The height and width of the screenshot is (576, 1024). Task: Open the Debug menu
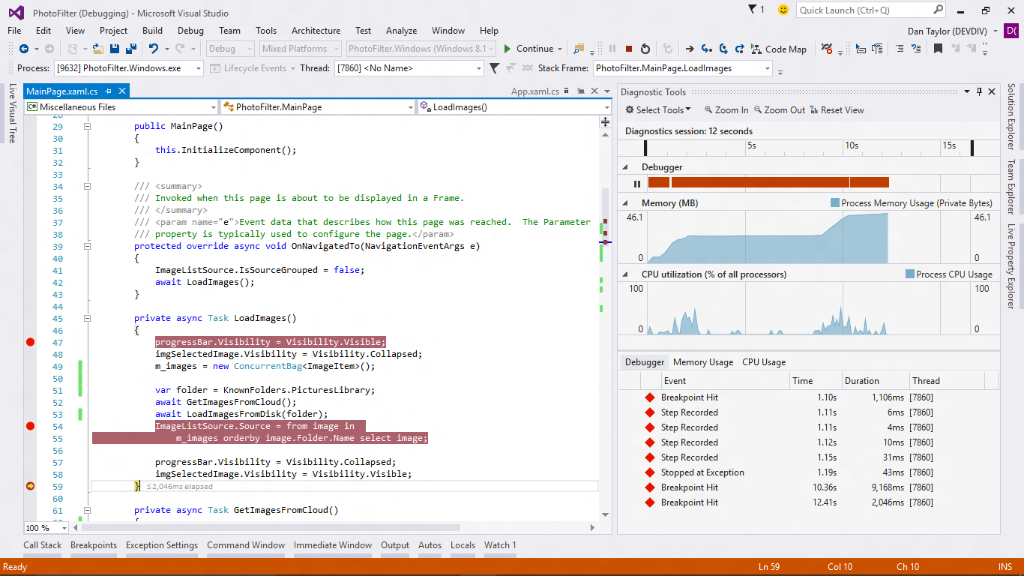pos(190,31)
